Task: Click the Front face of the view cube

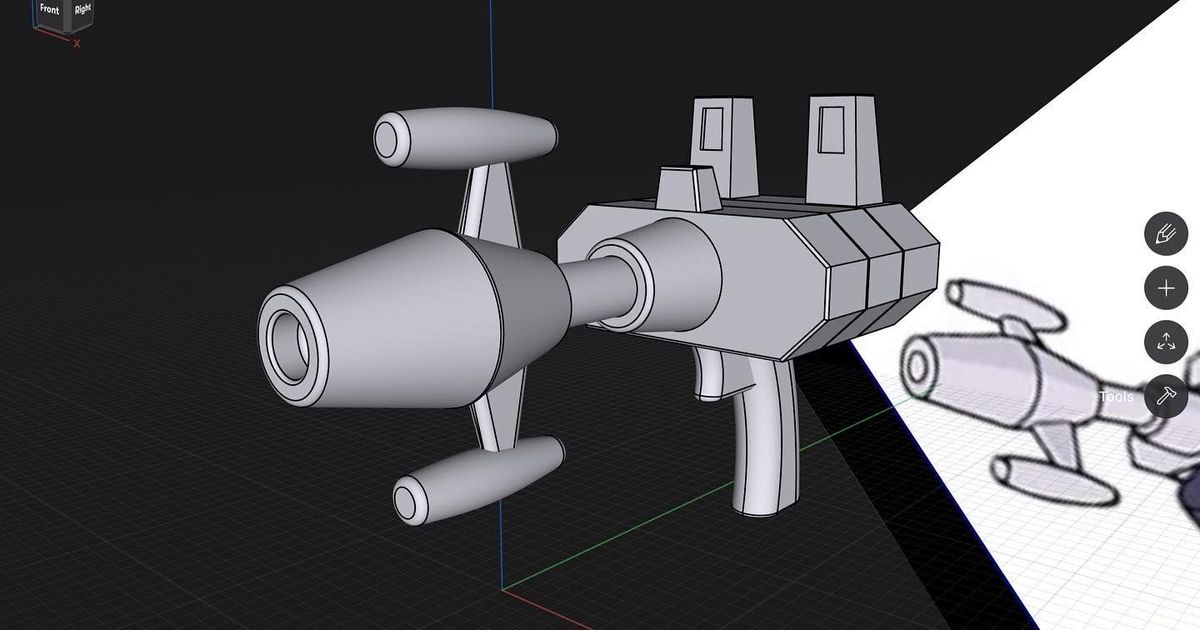Action: pyautogui.click(x=48, y=10)
